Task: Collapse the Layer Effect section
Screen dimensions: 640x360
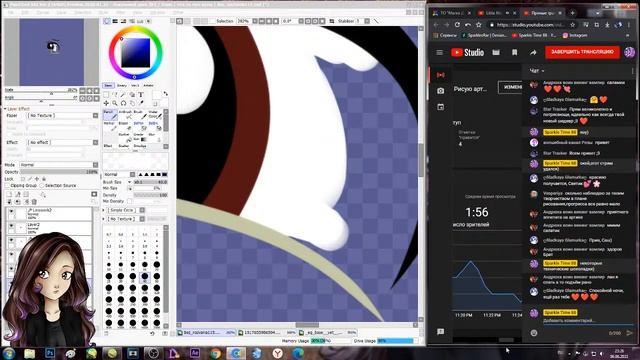Action: 5,109
